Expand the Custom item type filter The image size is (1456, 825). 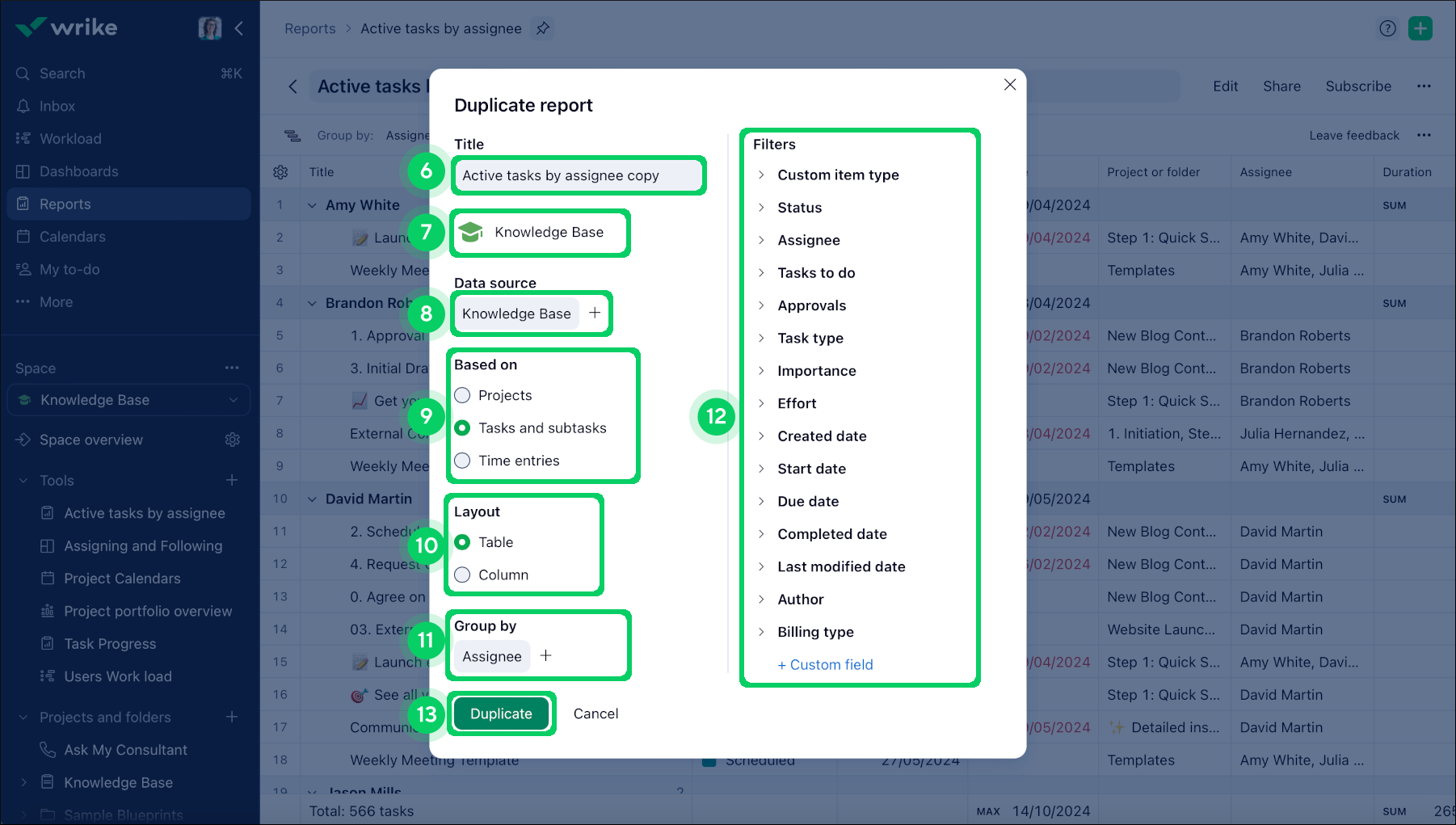[837, 175]
